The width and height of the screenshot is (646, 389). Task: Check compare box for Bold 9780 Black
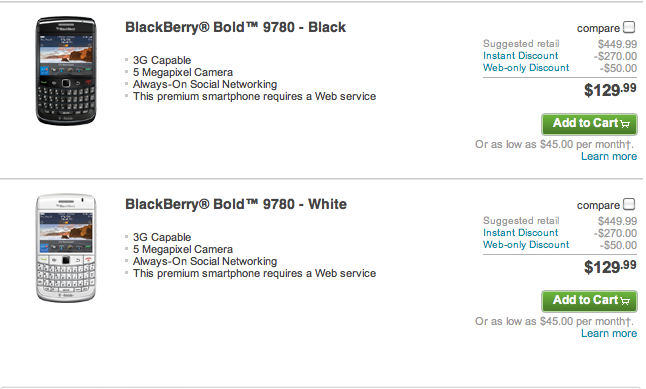pos(629,27)
